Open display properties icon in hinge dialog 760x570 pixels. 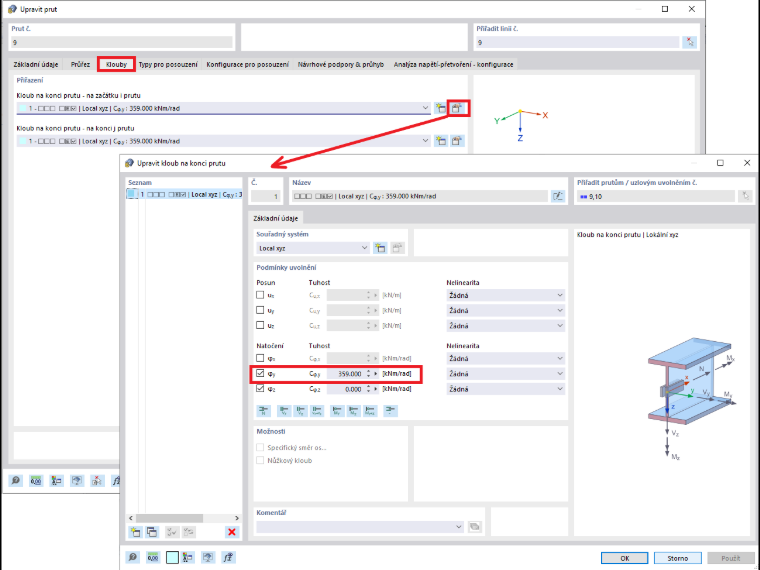[188, 557]
